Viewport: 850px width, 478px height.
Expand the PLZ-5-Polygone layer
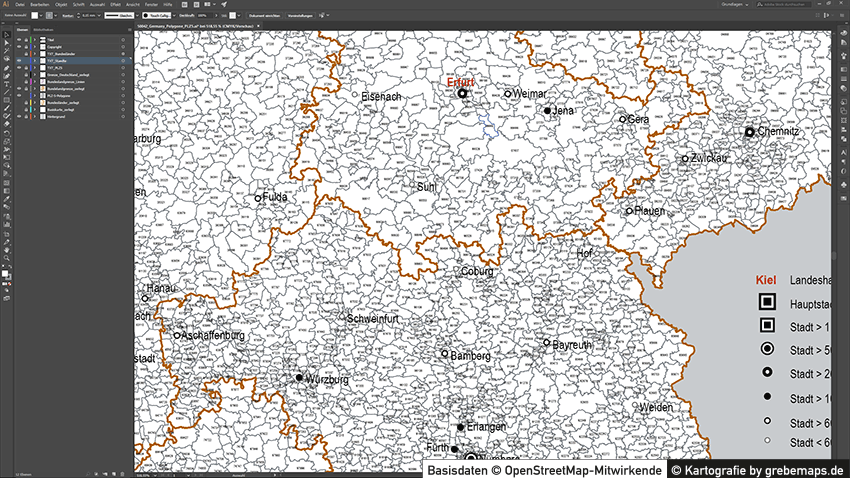pyautogui.click(x=35, y=95)
